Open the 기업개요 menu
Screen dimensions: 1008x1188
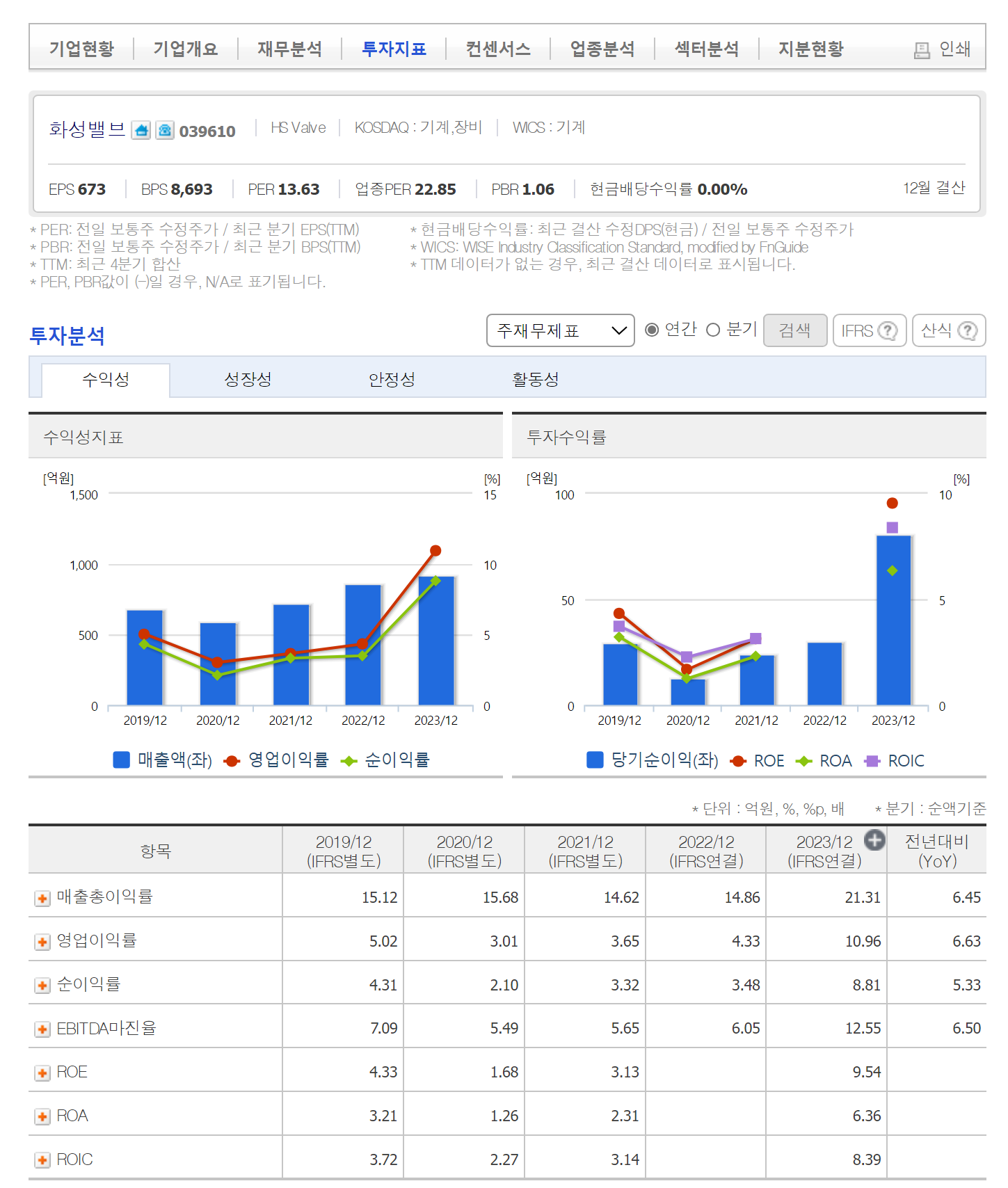(x=186, y=49)
